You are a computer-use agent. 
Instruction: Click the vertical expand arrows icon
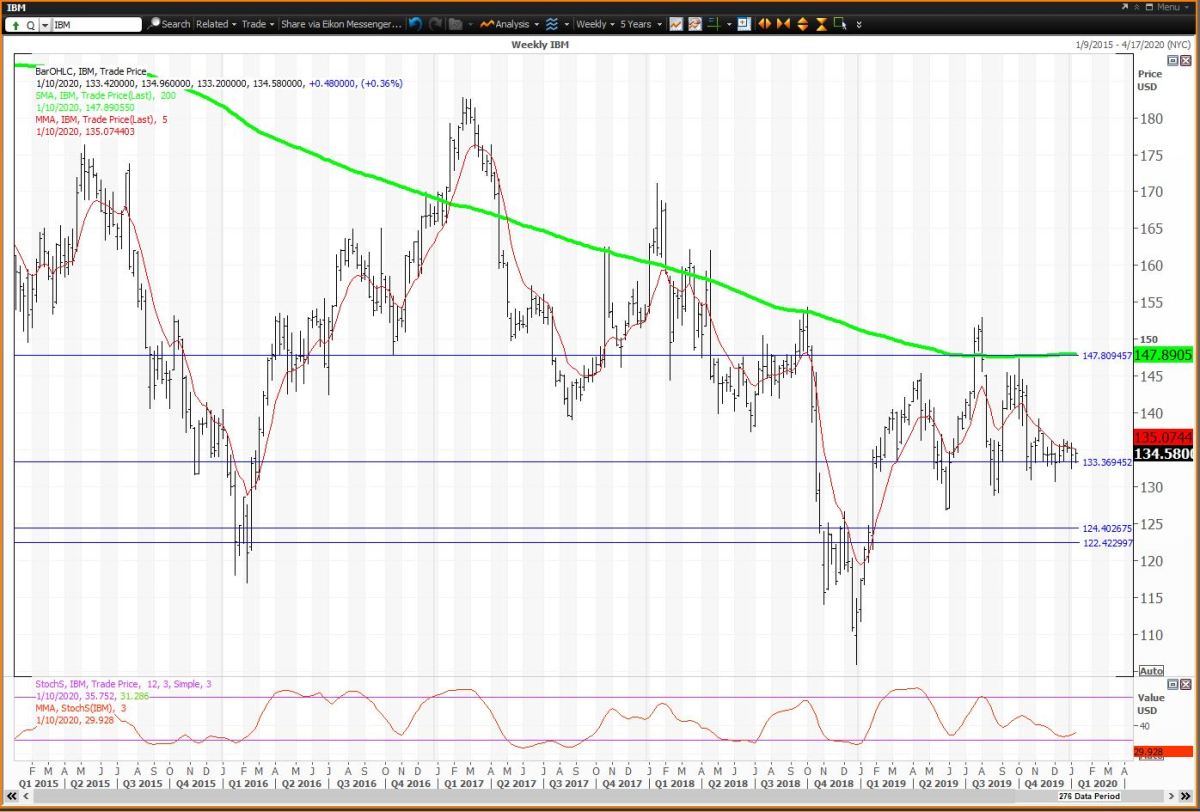(x=803, y=23)
